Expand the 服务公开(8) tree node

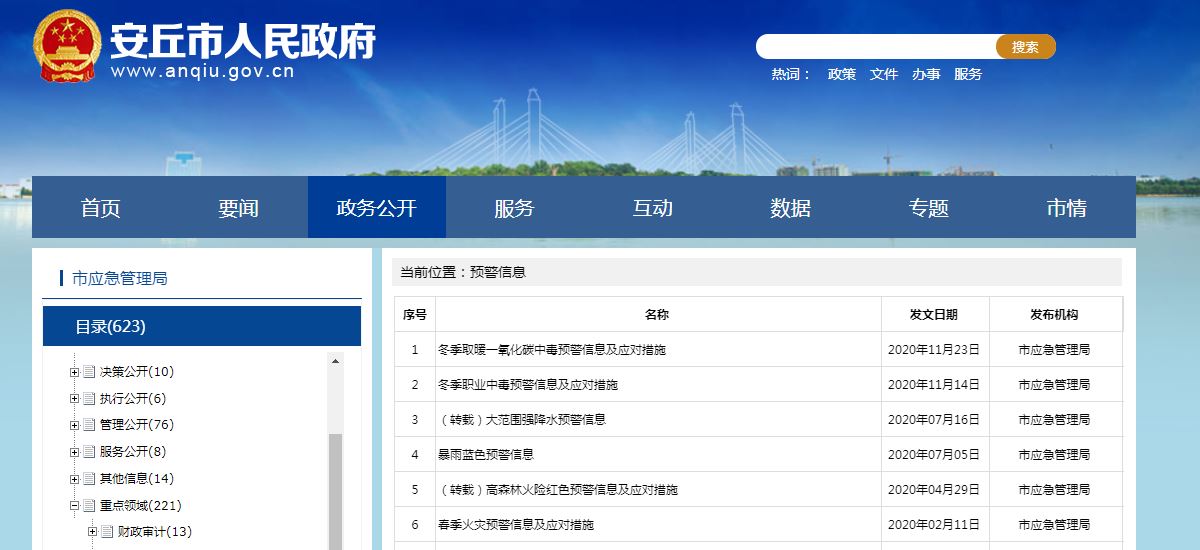click(x=74, y=452)
